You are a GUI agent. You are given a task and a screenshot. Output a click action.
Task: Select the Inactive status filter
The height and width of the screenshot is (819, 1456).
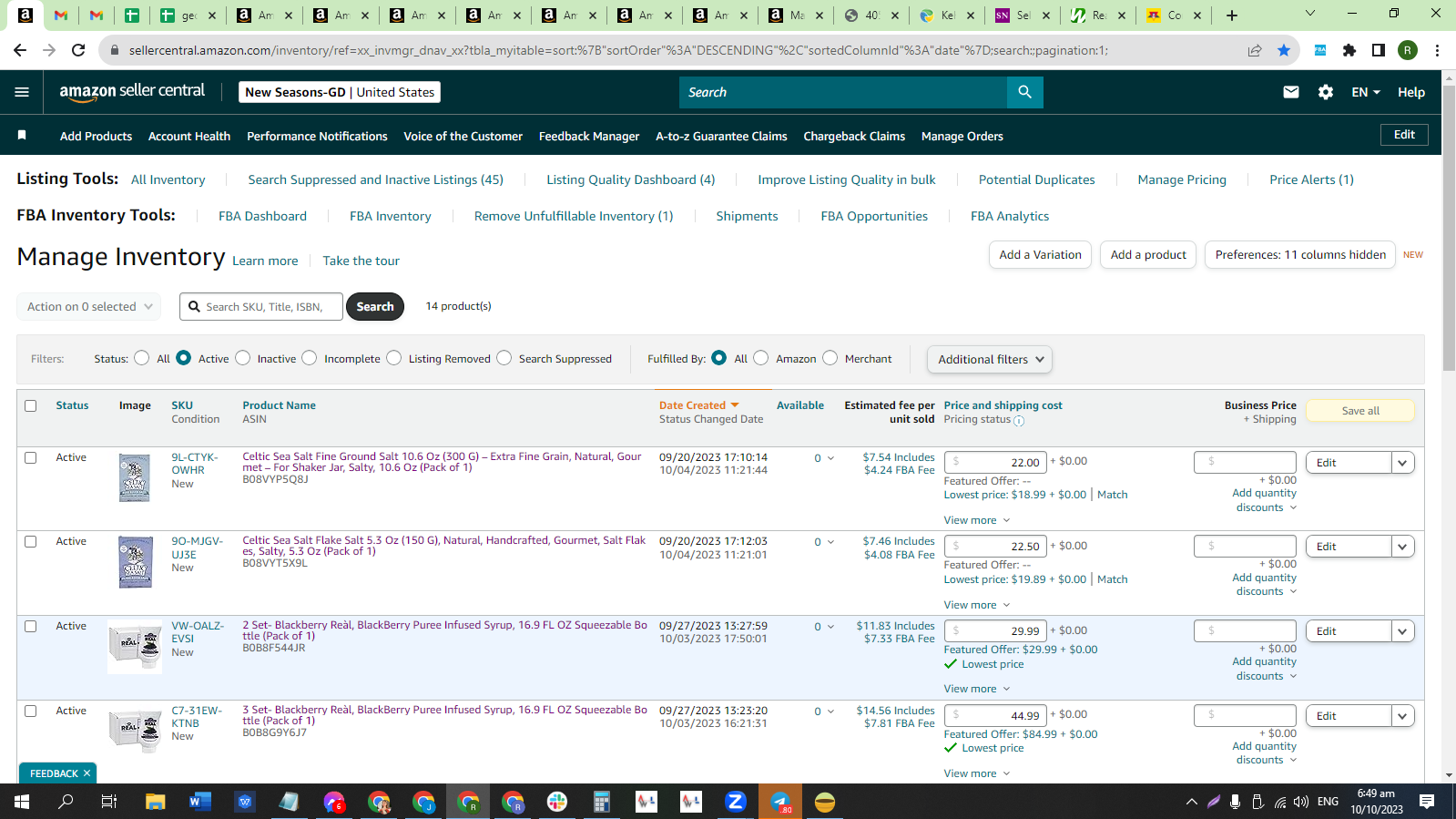(242, 358)
